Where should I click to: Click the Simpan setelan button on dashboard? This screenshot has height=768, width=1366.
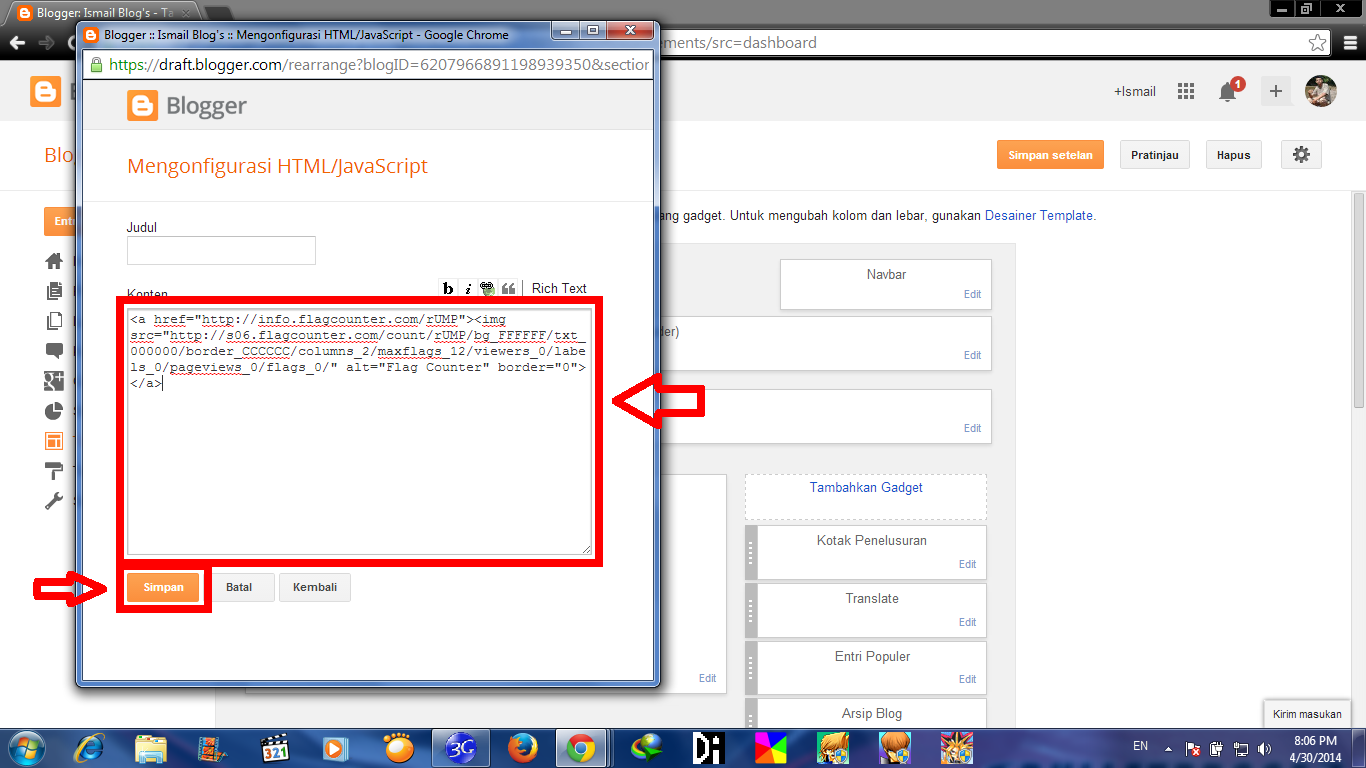1050,155
